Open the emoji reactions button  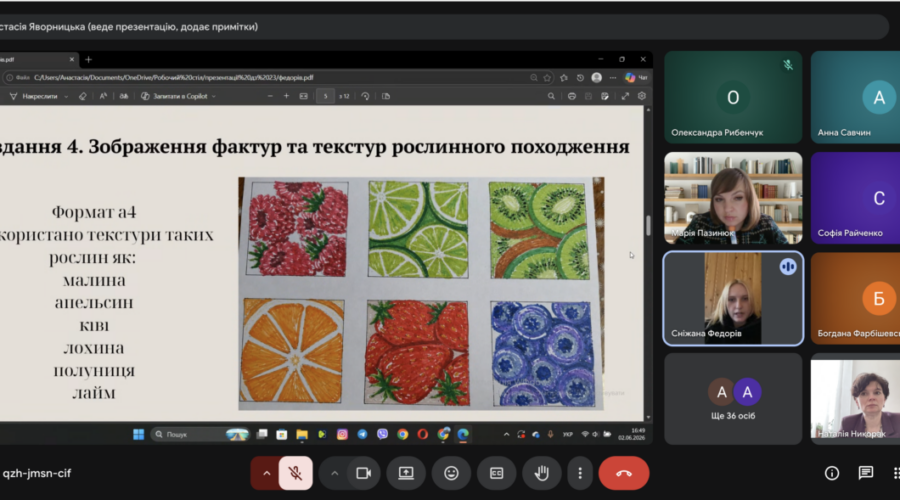(x=451, y=473)
